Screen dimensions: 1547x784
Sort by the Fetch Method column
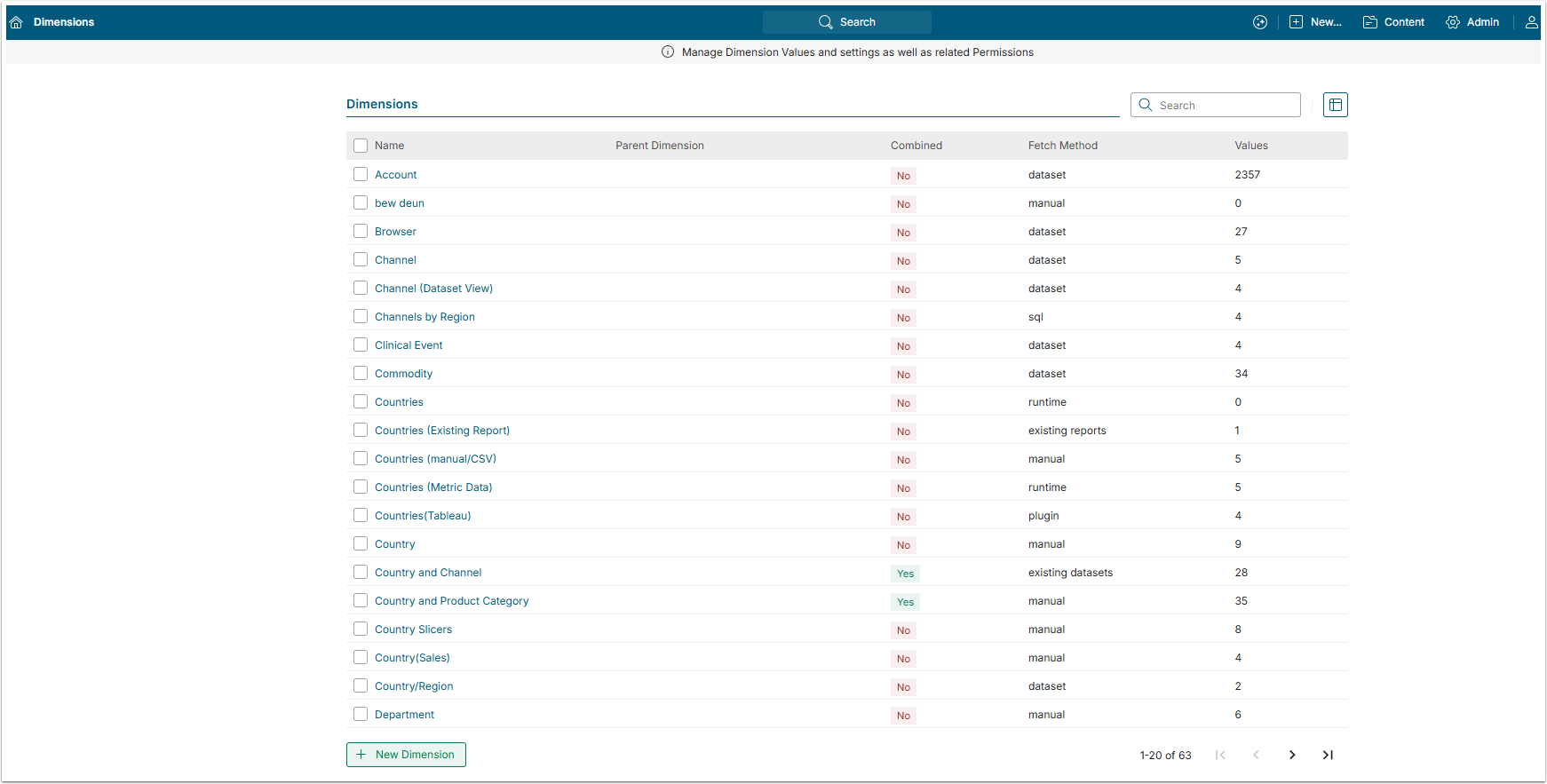[1062, 146]
